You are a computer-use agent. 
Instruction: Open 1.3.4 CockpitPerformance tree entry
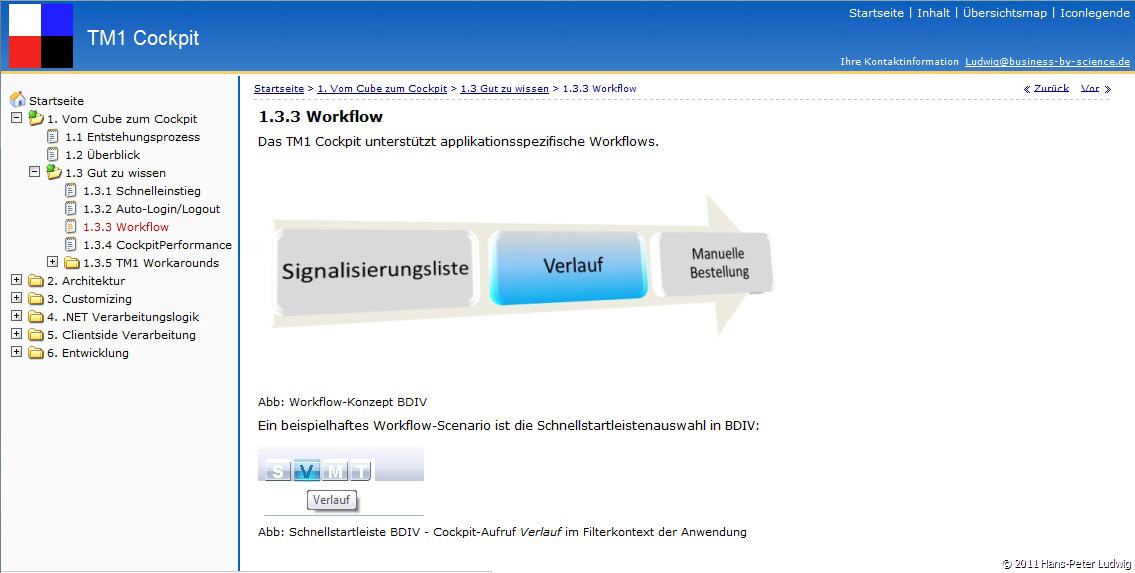click(x=157, y=245)
